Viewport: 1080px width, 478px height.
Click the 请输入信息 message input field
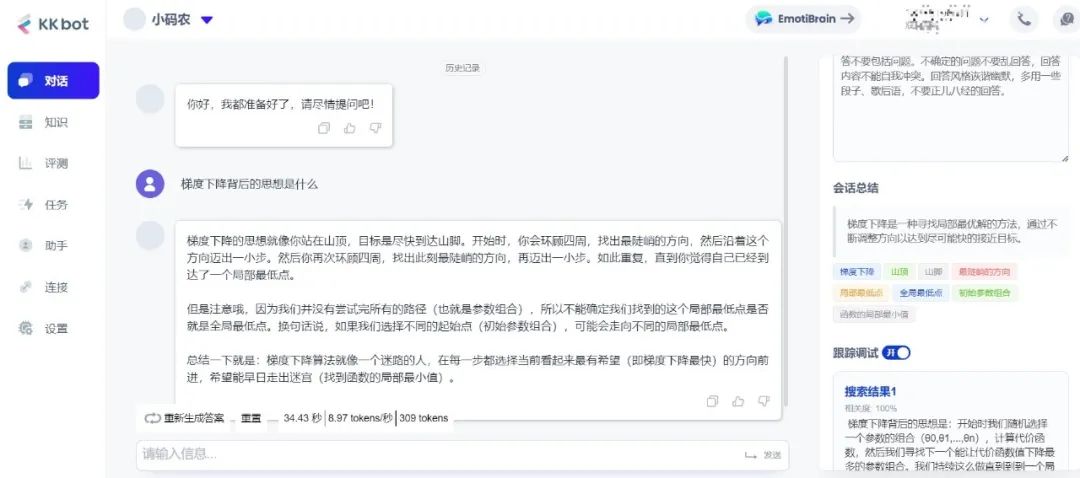[462, 455]
